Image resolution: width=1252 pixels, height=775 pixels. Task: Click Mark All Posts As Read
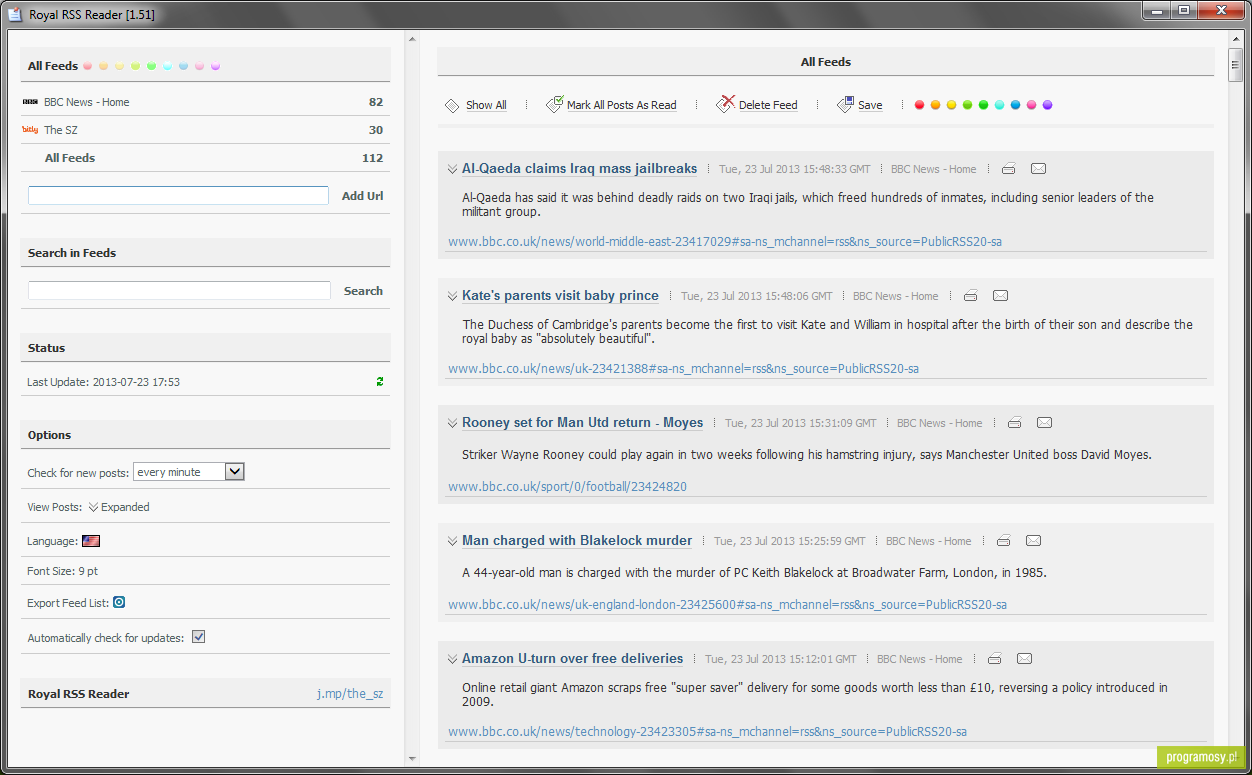621,105
